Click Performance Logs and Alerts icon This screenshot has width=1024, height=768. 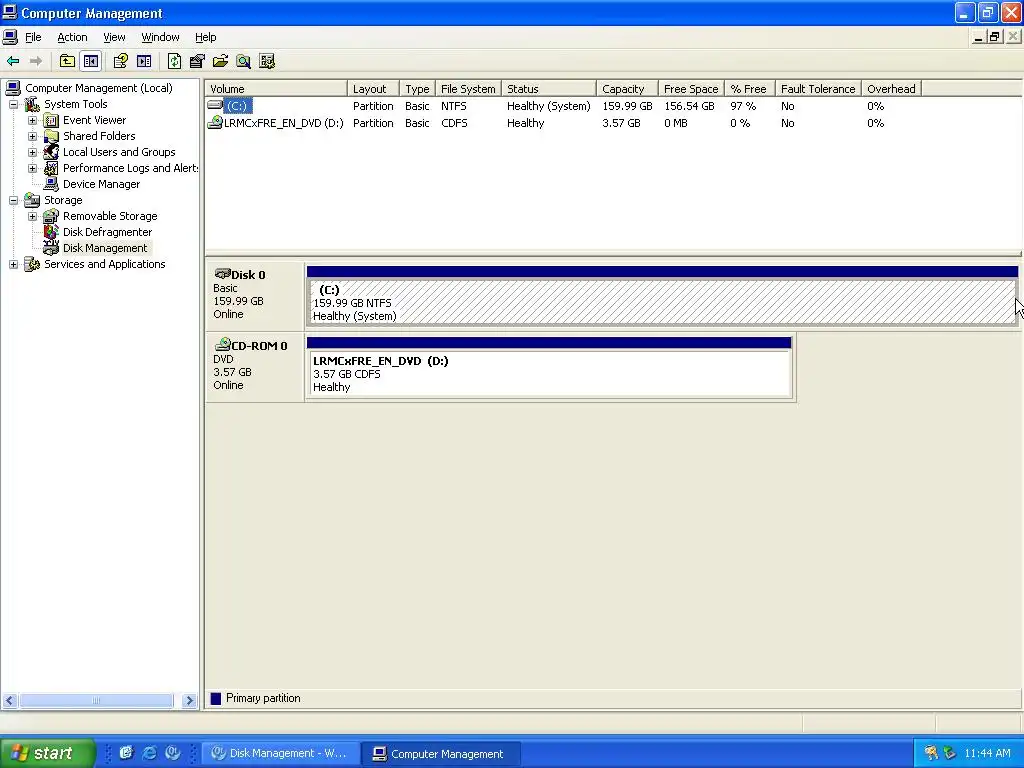click(51, 168)
